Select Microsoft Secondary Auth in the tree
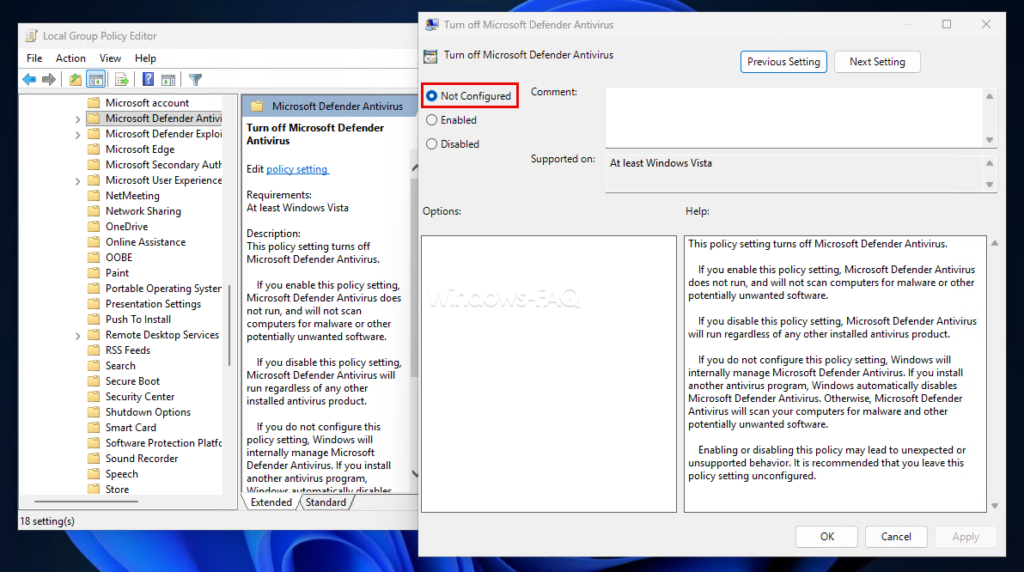The image size is (1024, 572). tap(163, 165)
